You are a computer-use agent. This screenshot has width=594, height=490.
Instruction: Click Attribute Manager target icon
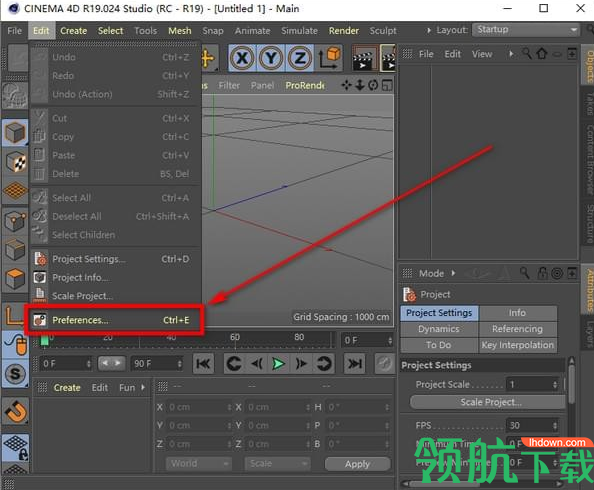(557, 273)
